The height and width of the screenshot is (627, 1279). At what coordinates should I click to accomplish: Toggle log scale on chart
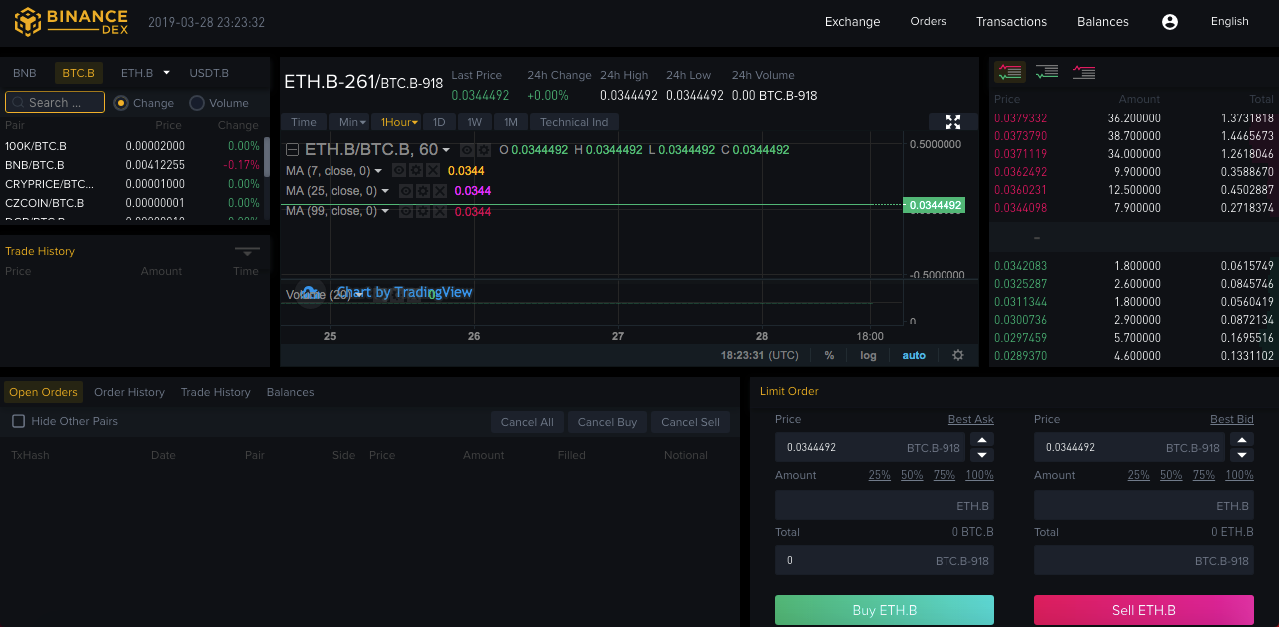[x=868, y=355]
